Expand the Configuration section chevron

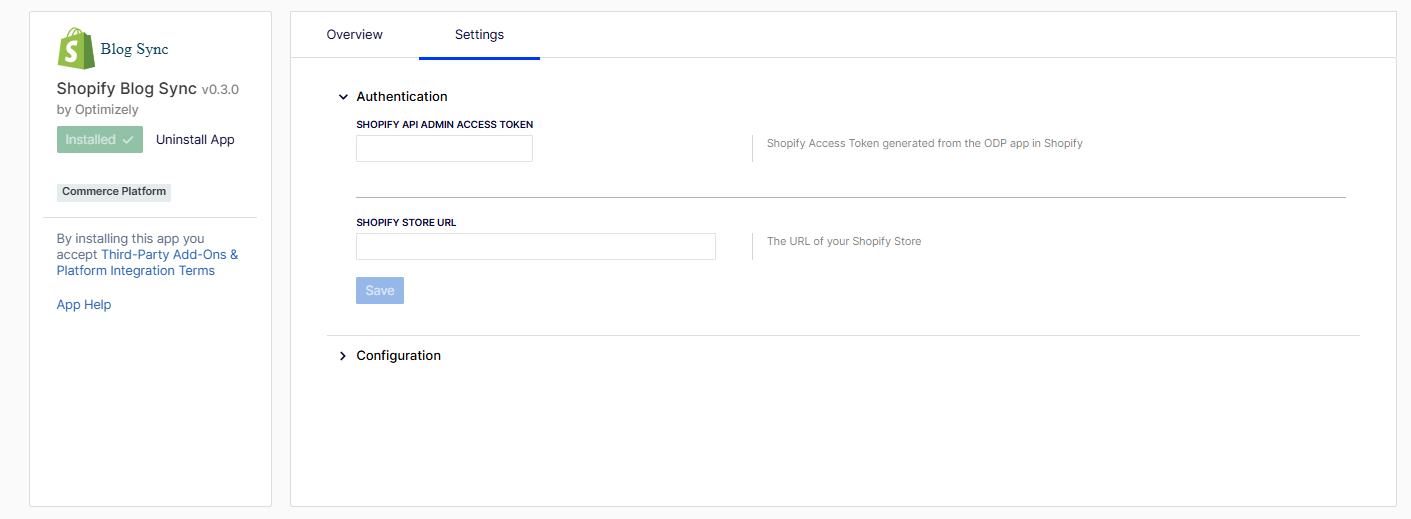coord(343,356)
